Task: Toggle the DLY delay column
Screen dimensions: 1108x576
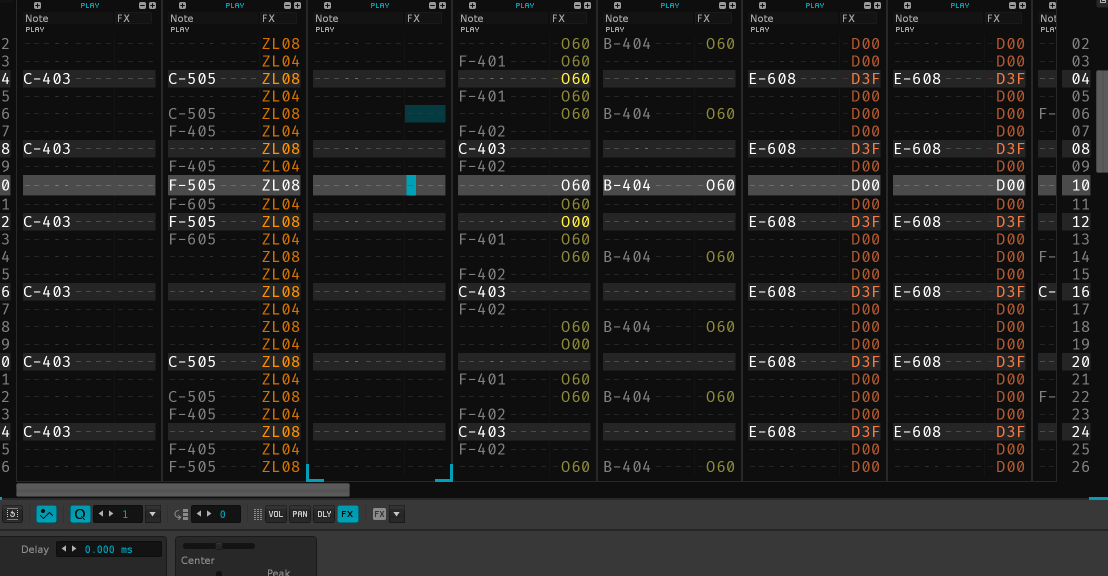Action: pyautogui.click(x=323, y=514)
